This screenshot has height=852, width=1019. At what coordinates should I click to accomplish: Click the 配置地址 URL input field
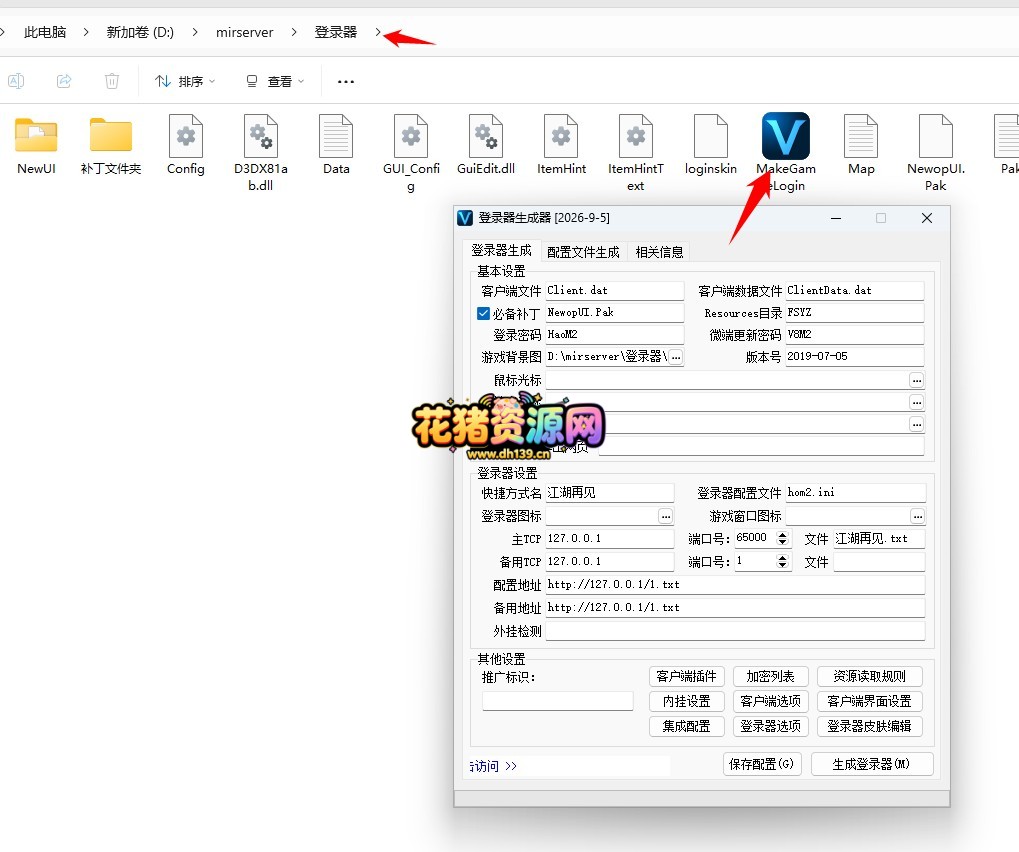pos(735,584)
